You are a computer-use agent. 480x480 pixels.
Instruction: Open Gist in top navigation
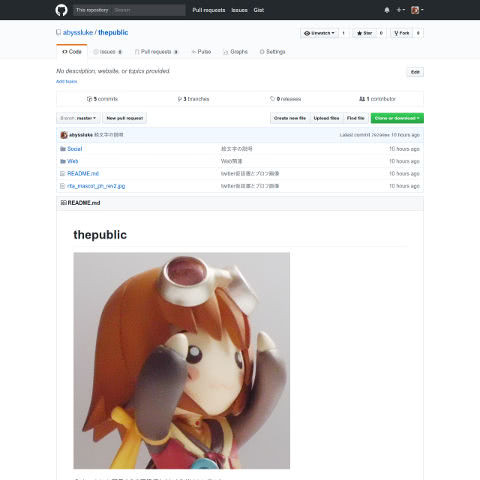[x=259, y=10]
